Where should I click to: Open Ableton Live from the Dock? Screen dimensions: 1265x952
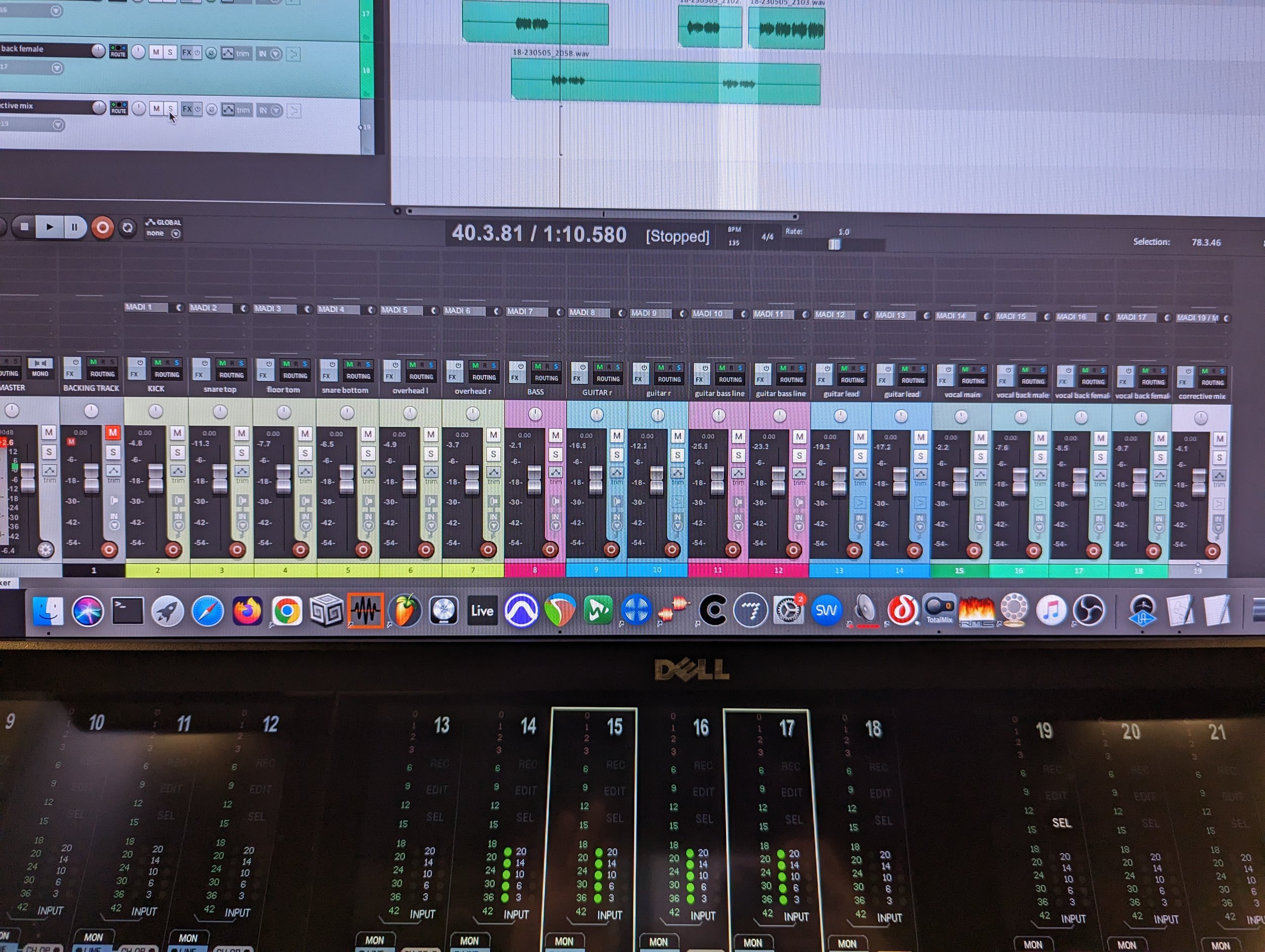click(x=482, y=611)
